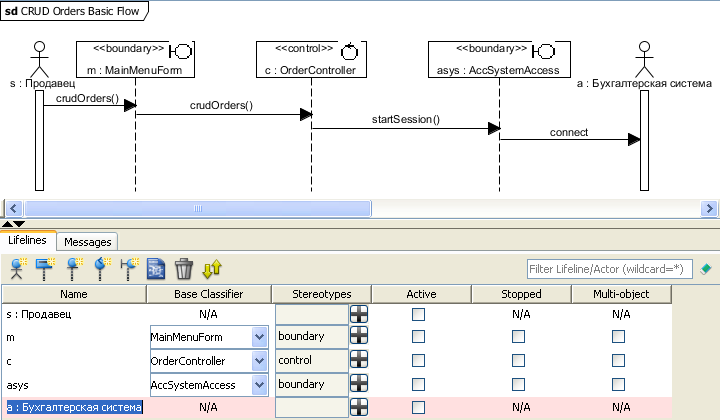Select the 'startSession()' message label

[405, 119]
